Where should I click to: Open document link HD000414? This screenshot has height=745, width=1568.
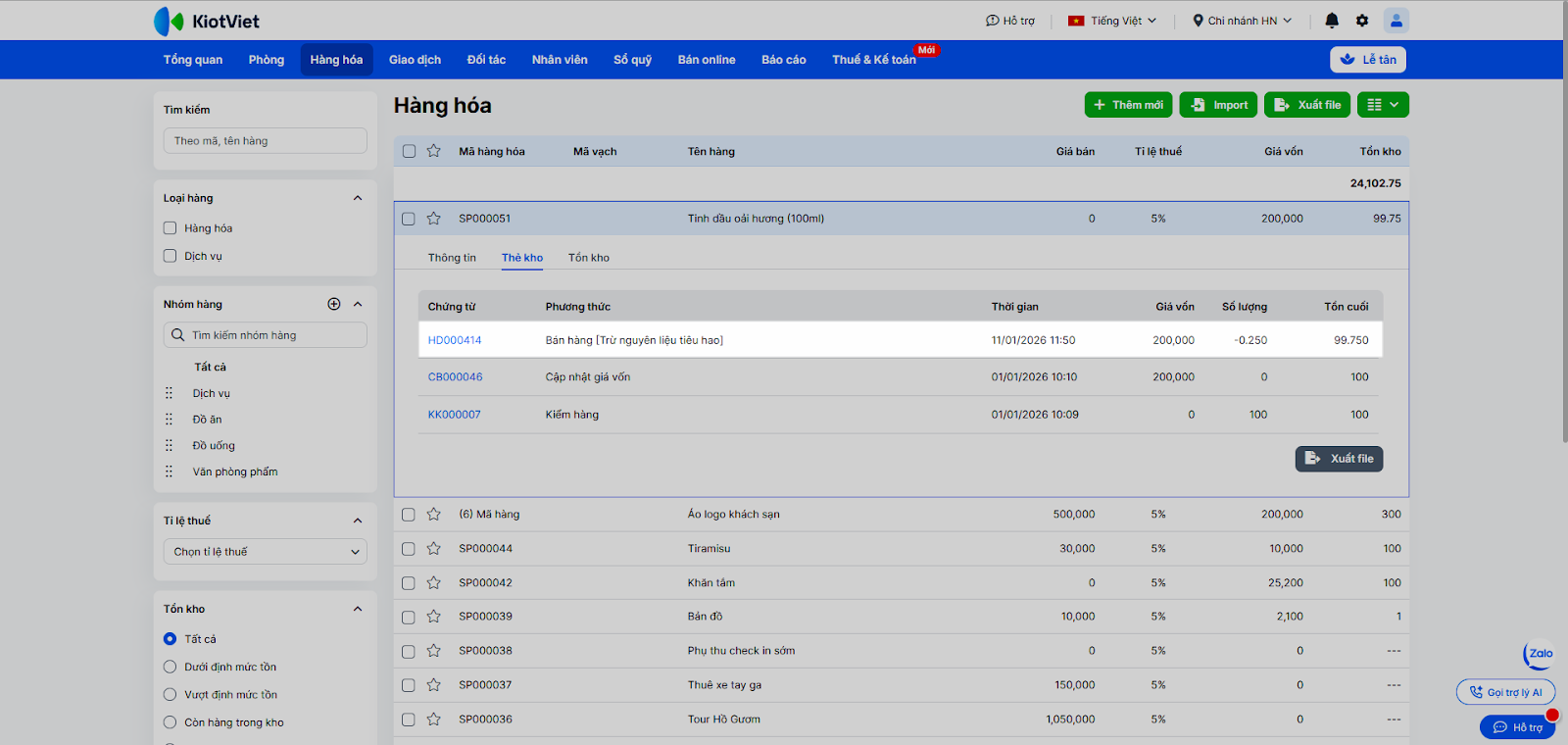pyautogui.click(x=455, y=340)
